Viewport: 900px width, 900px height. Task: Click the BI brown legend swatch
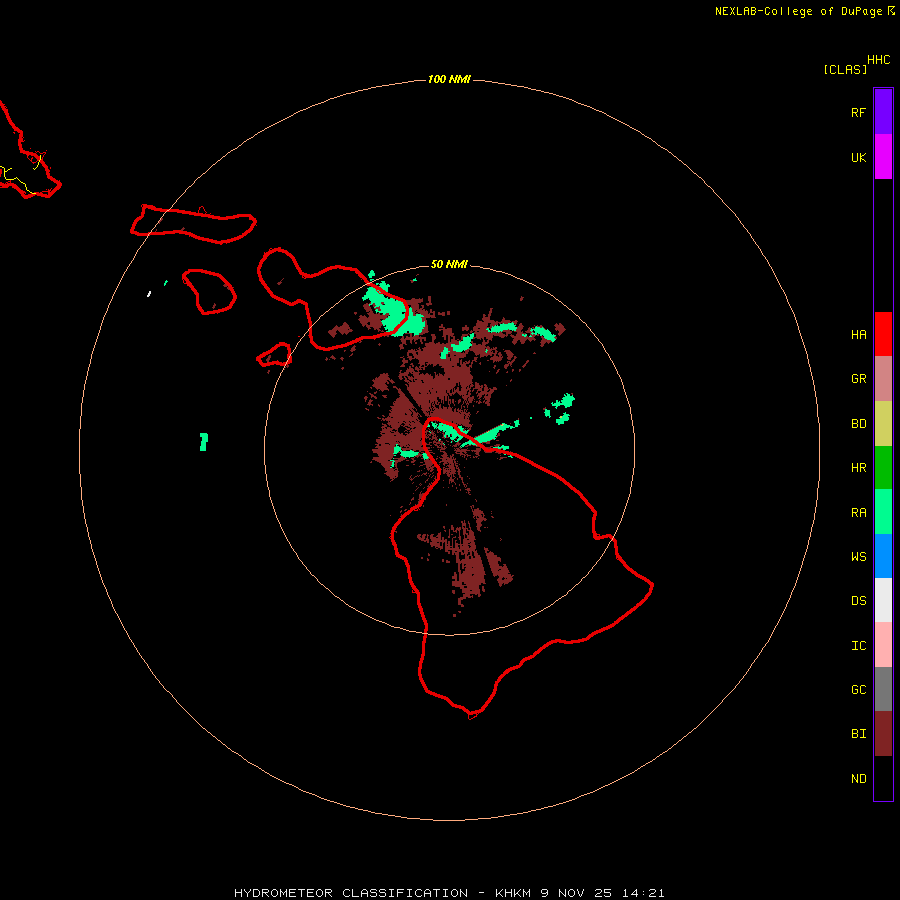coord(883,734)
